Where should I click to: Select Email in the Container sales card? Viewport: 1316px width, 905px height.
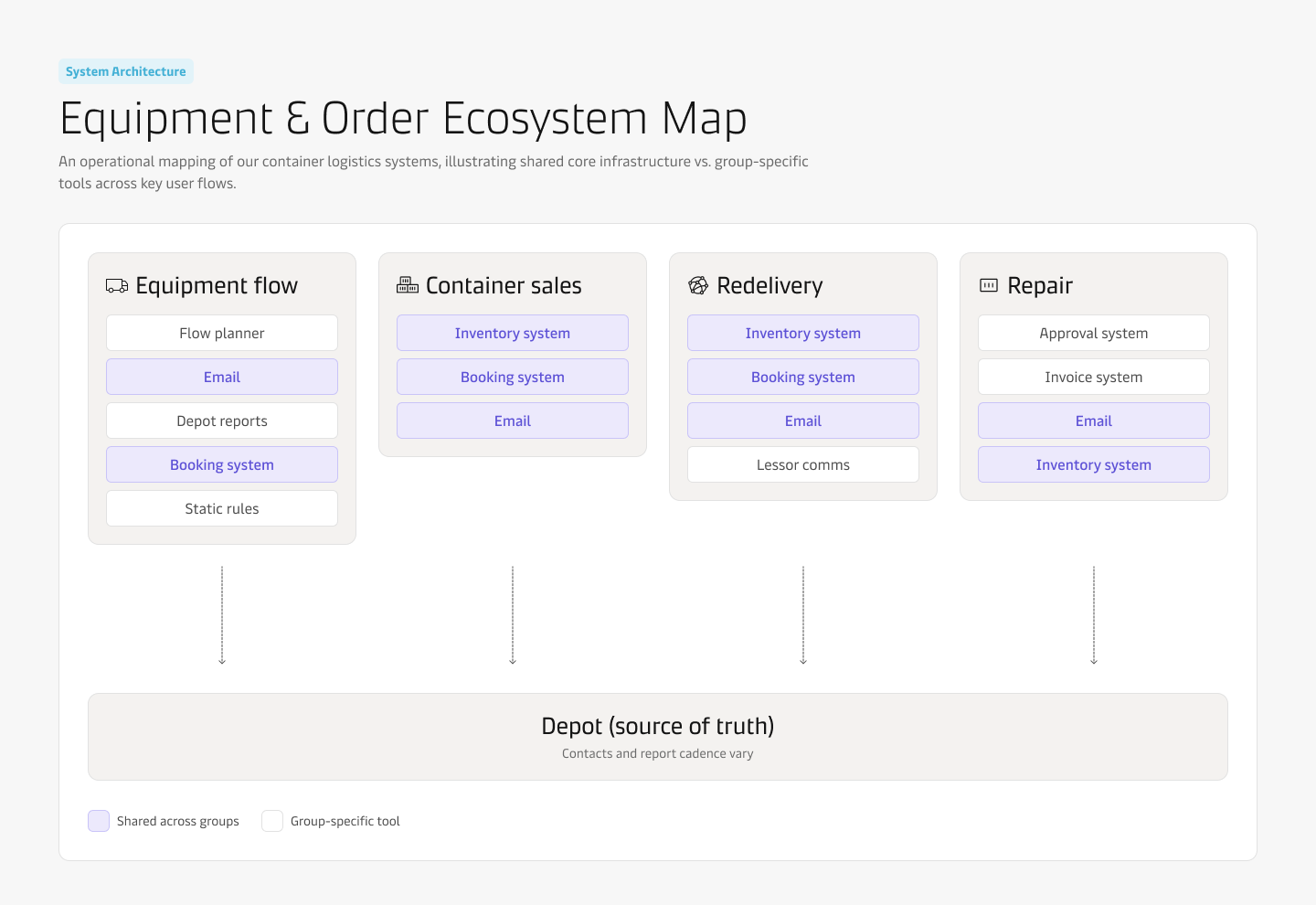[513, 421]
